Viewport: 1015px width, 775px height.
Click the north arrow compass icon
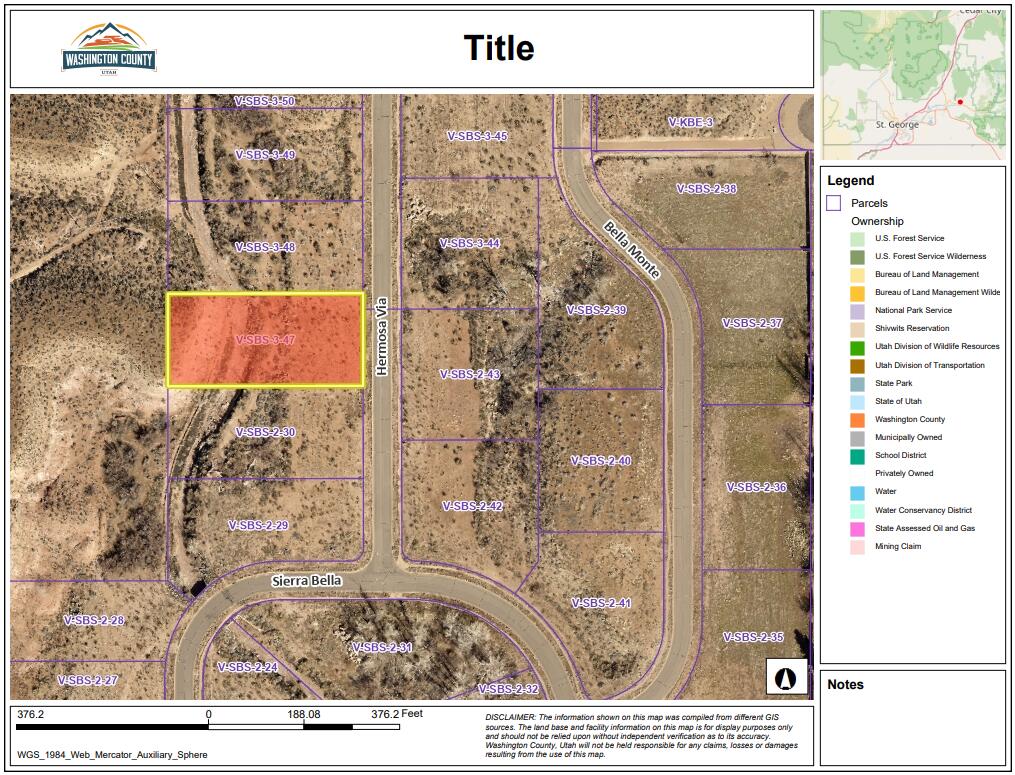click(x=786, y=678)
